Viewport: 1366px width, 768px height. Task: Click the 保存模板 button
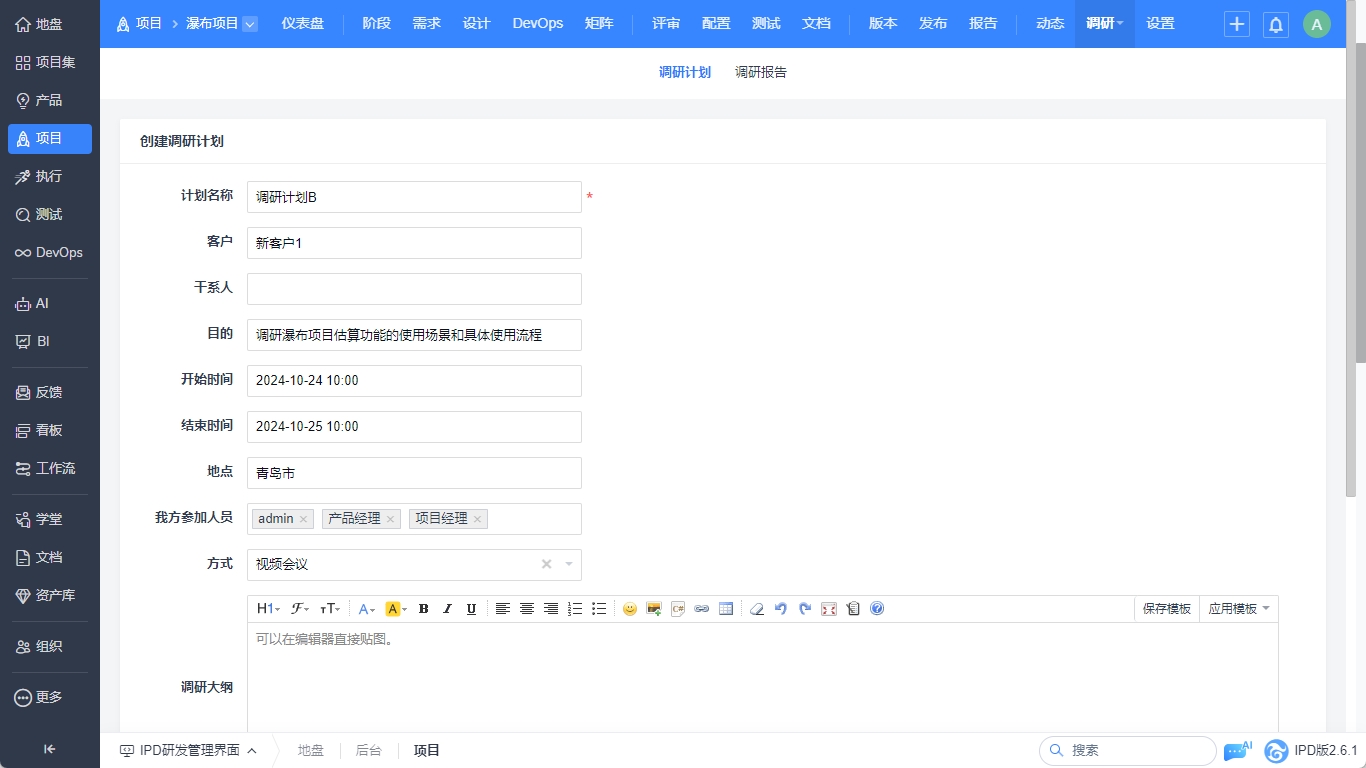(1167, 609)
